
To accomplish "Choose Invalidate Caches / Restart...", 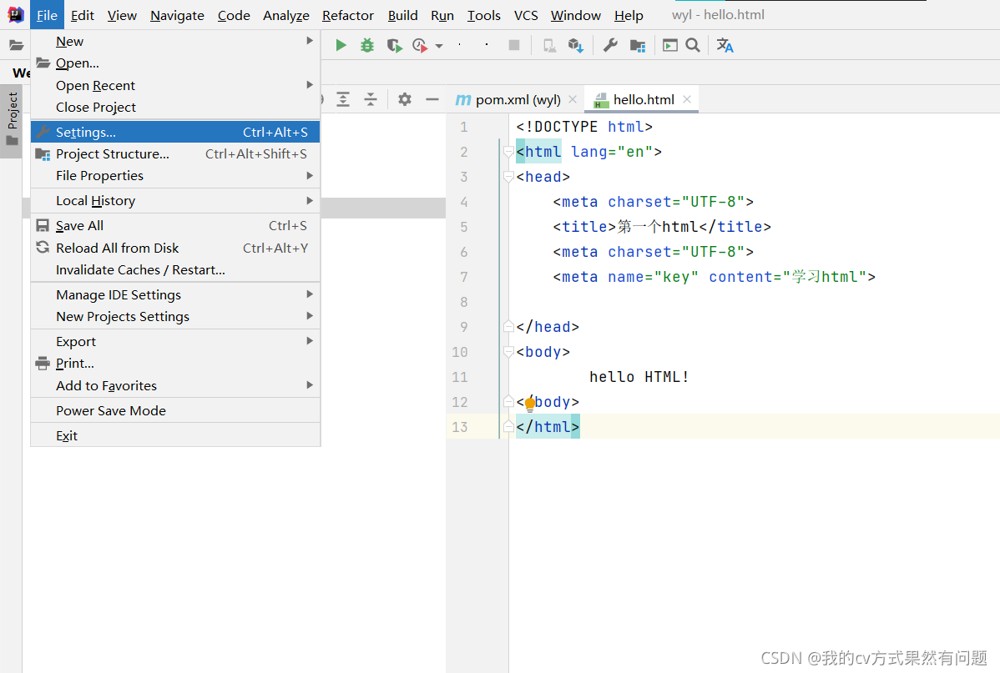I will tap(140, 270).
